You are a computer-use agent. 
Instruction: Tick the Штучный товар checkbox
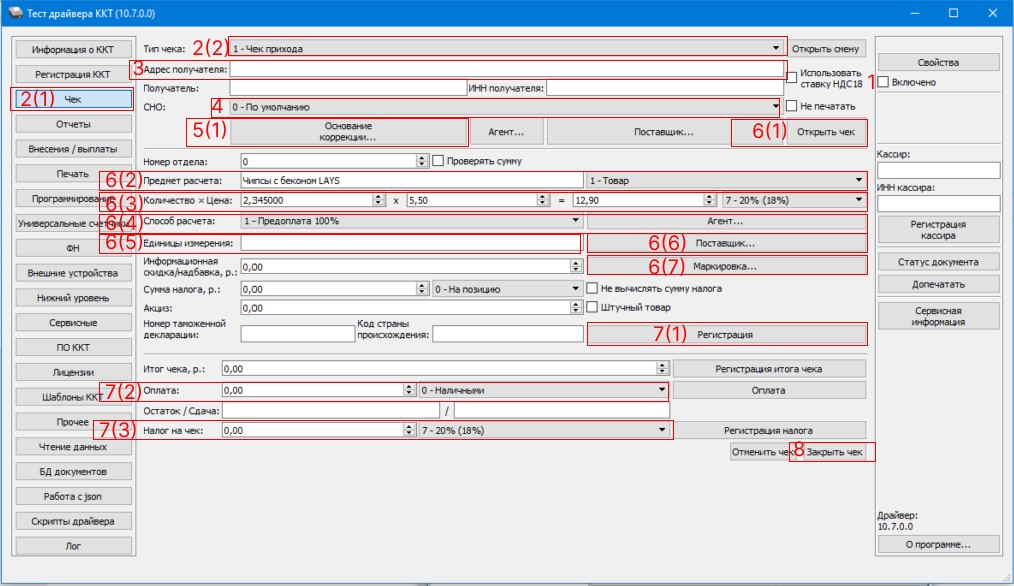(592, 307)
